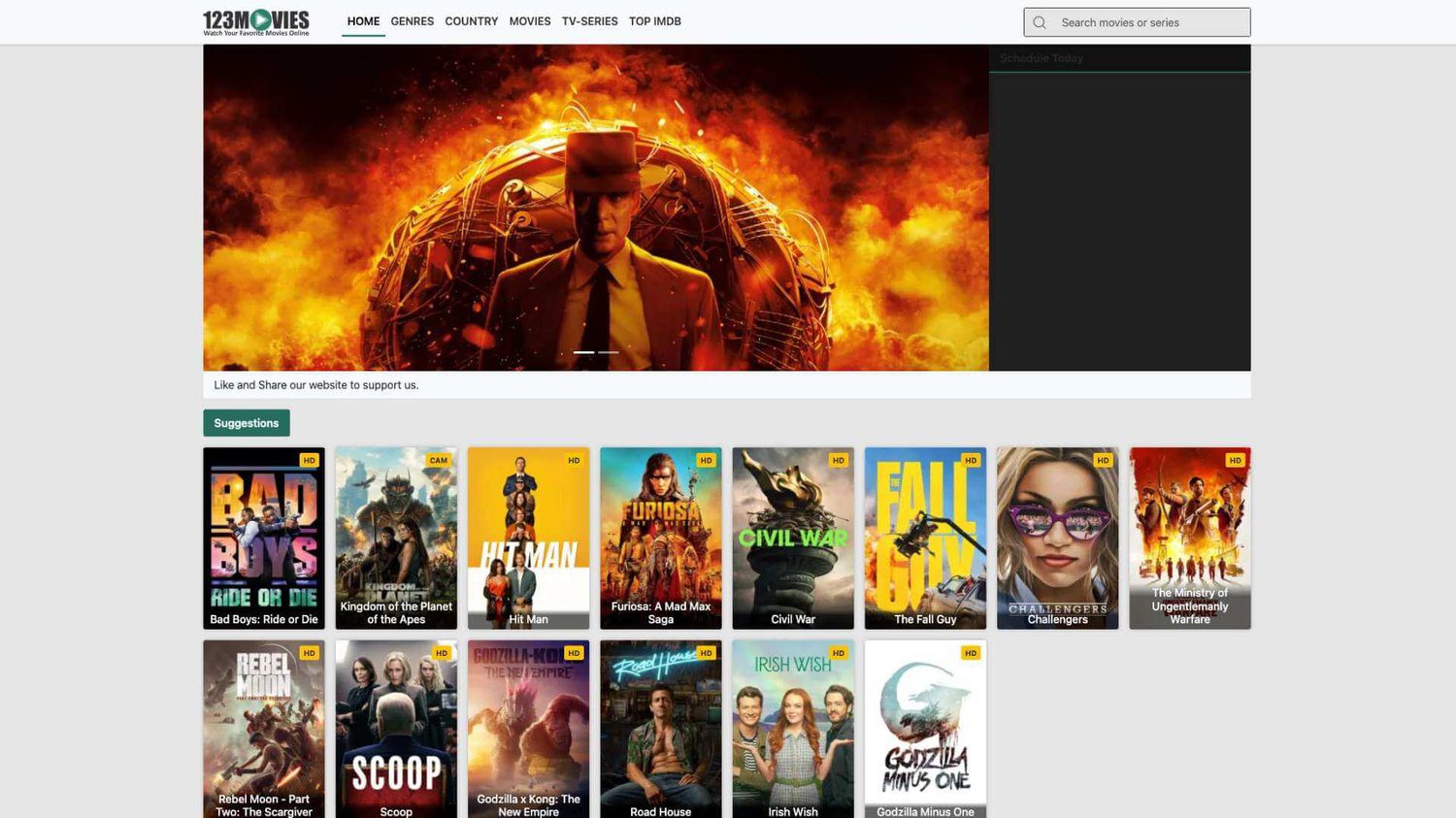Image resolution: width=1456 pixels, height=818 pixels.
Task: Click the HD badge on Bad Boys poster
Action: point(310,461)
